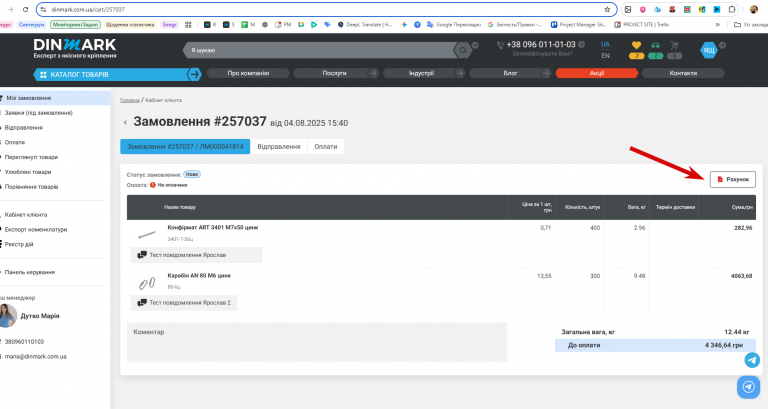Switch language to UA
Viewport: 768px width, 409px height.
coord(605,44)
